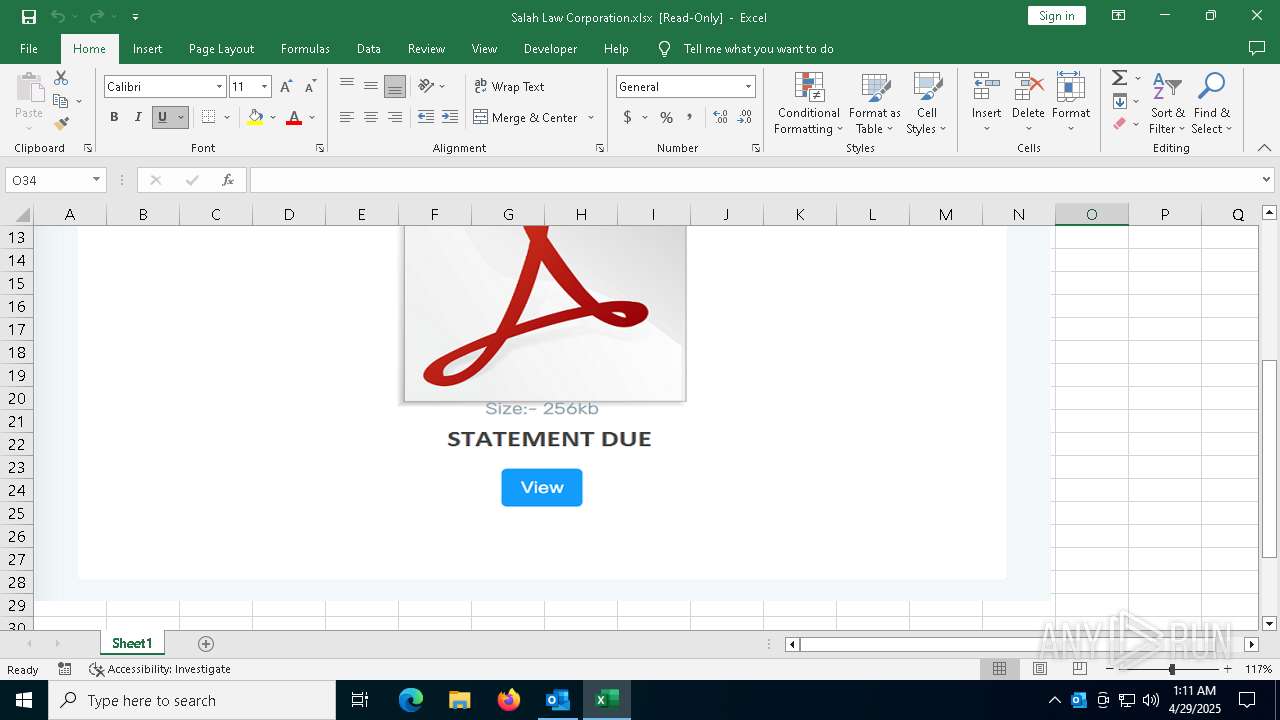
Task: Expand the General number format dropdown
Action: [747, 87]
